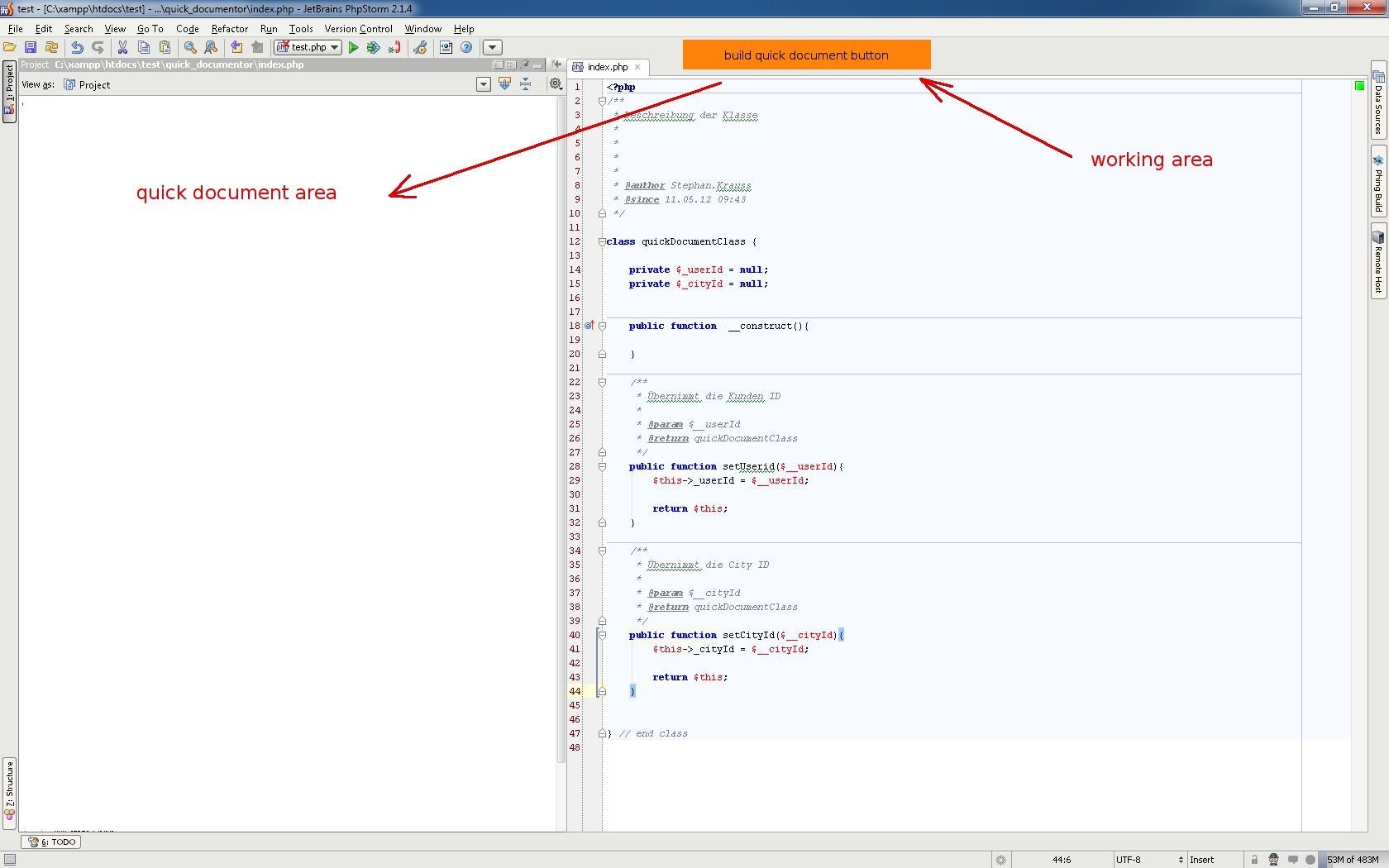The width and height of the screenshot is (1389, 868).
Task: Click the Save All floppy icon
Action: pyautogui.click(x=31, y=48)
